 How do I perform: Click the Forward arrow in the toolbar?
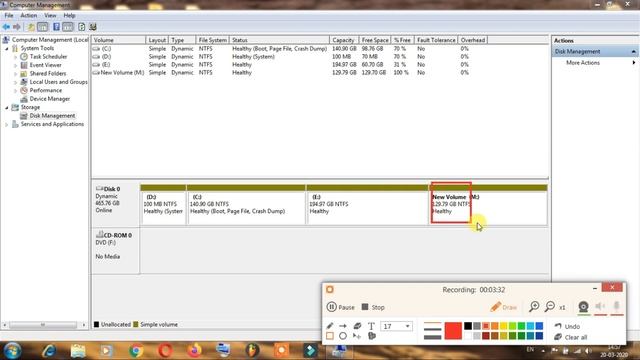[x=17, y=27]
